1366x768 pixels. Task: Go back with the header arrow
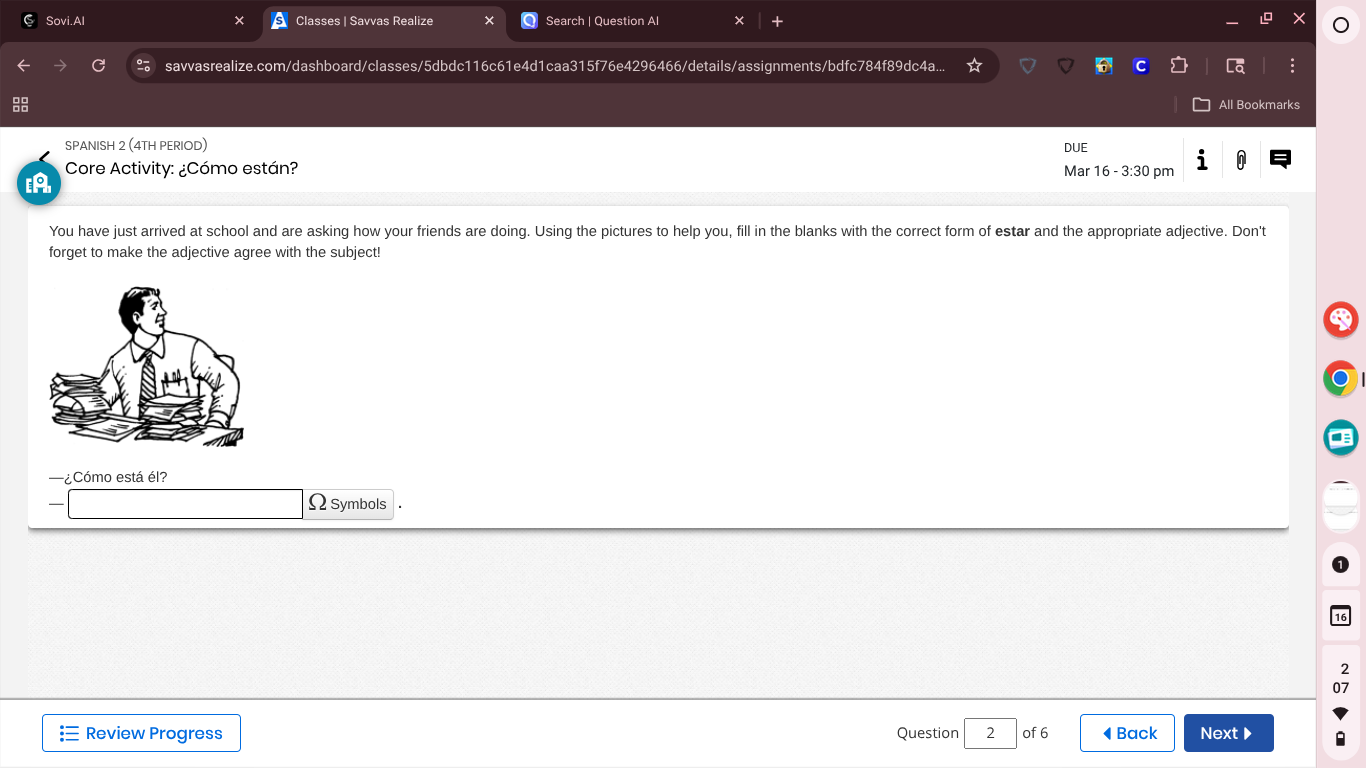[x=44, y=156]
